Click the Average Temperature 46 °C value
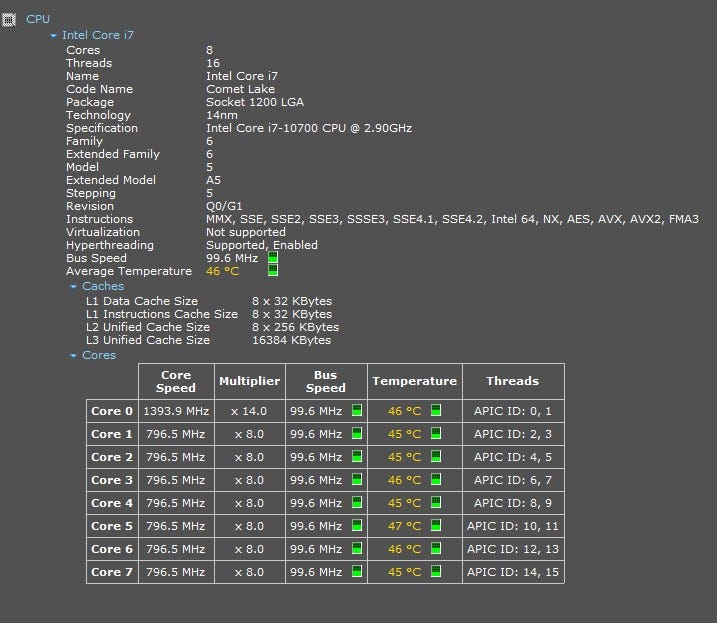Image resolution: width=717 pixels, height=623 pixels. point(223,271)
